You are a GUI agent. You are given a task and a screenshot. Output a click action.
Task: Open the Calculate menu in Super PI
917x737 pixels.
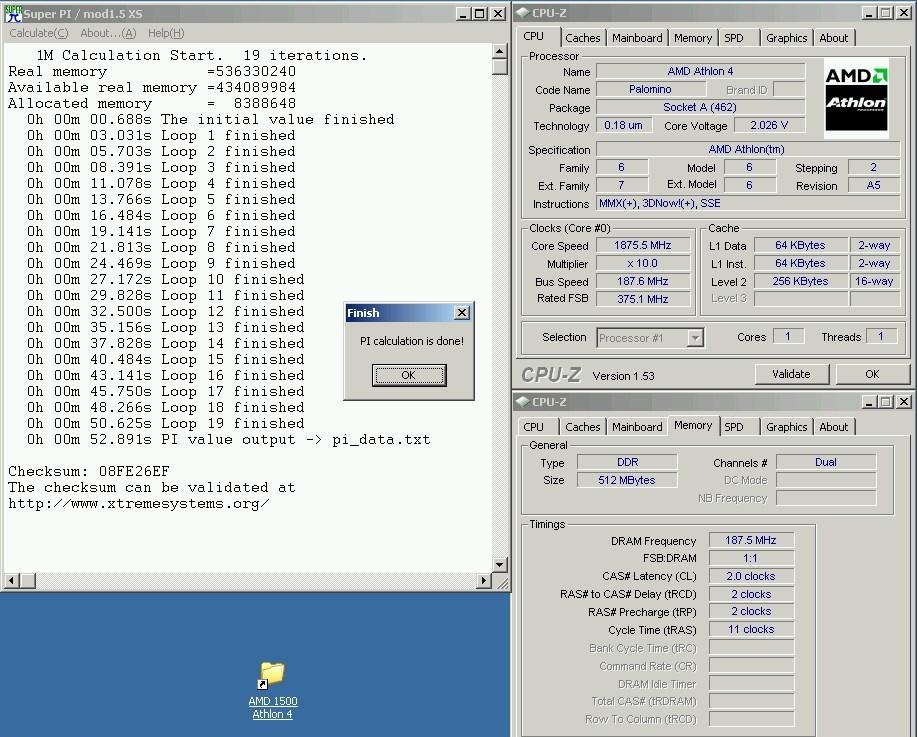click(39, 33)
